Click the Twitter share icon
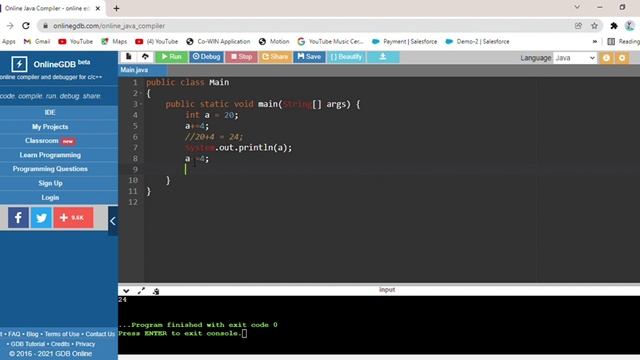The width and height of the screenshot is (640, 360). pyautogui.click(x=41, y=218)
